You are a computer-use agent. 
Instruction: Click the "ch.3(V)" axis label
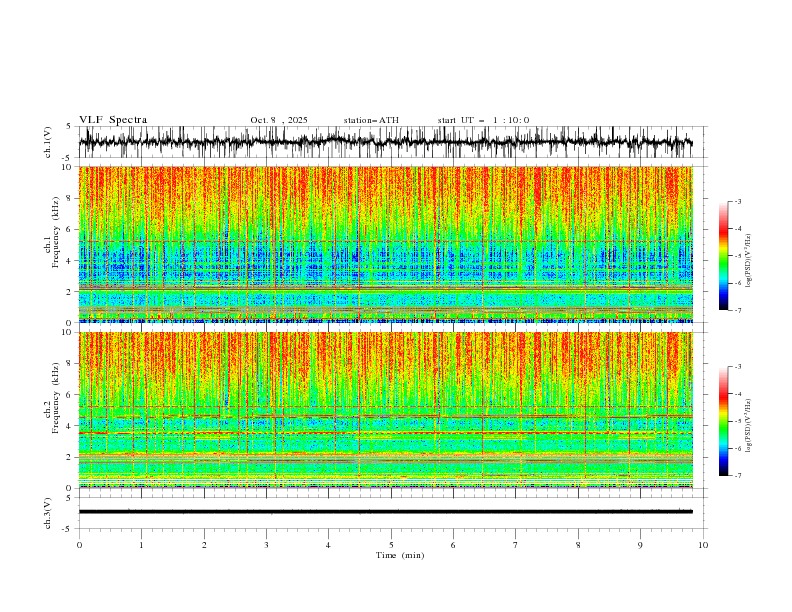[48, 513]
